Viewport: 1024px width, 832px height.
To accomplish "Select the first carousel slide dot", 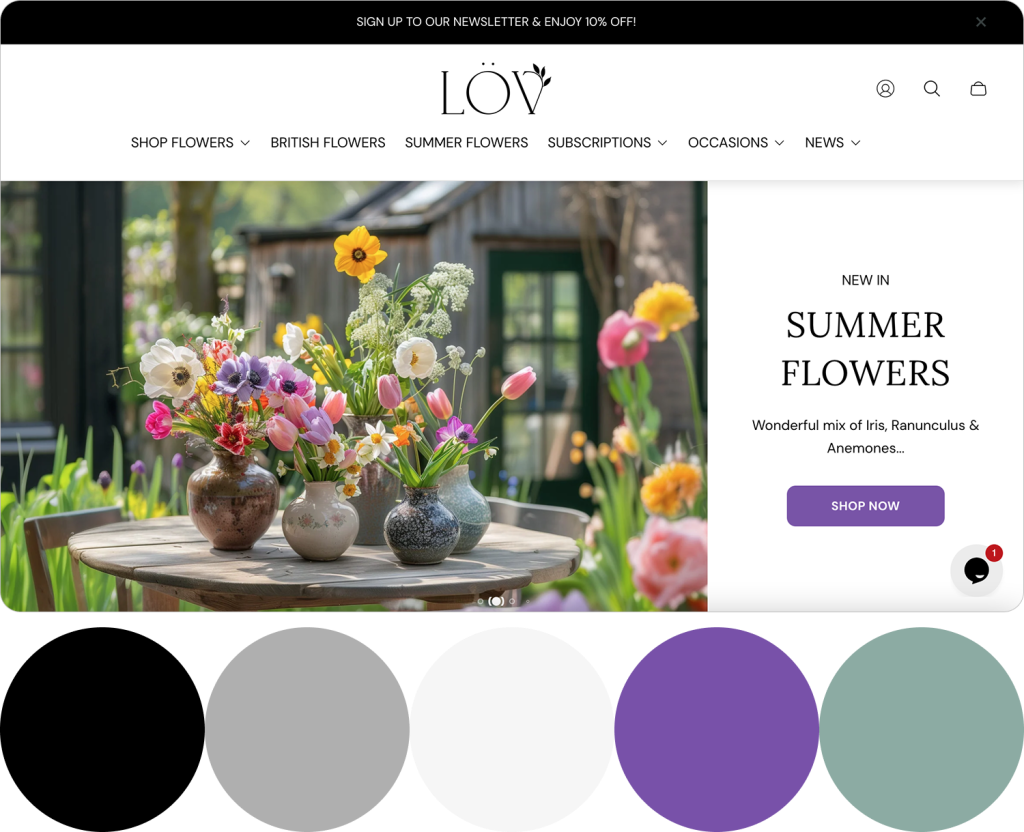I will 481,601.
